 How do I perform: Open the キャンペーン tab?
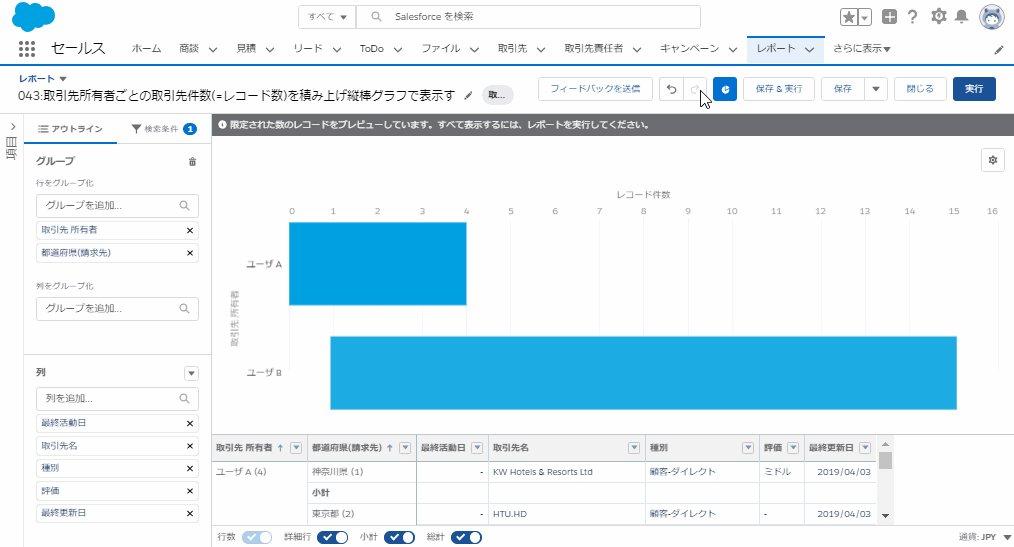(689, 48)
